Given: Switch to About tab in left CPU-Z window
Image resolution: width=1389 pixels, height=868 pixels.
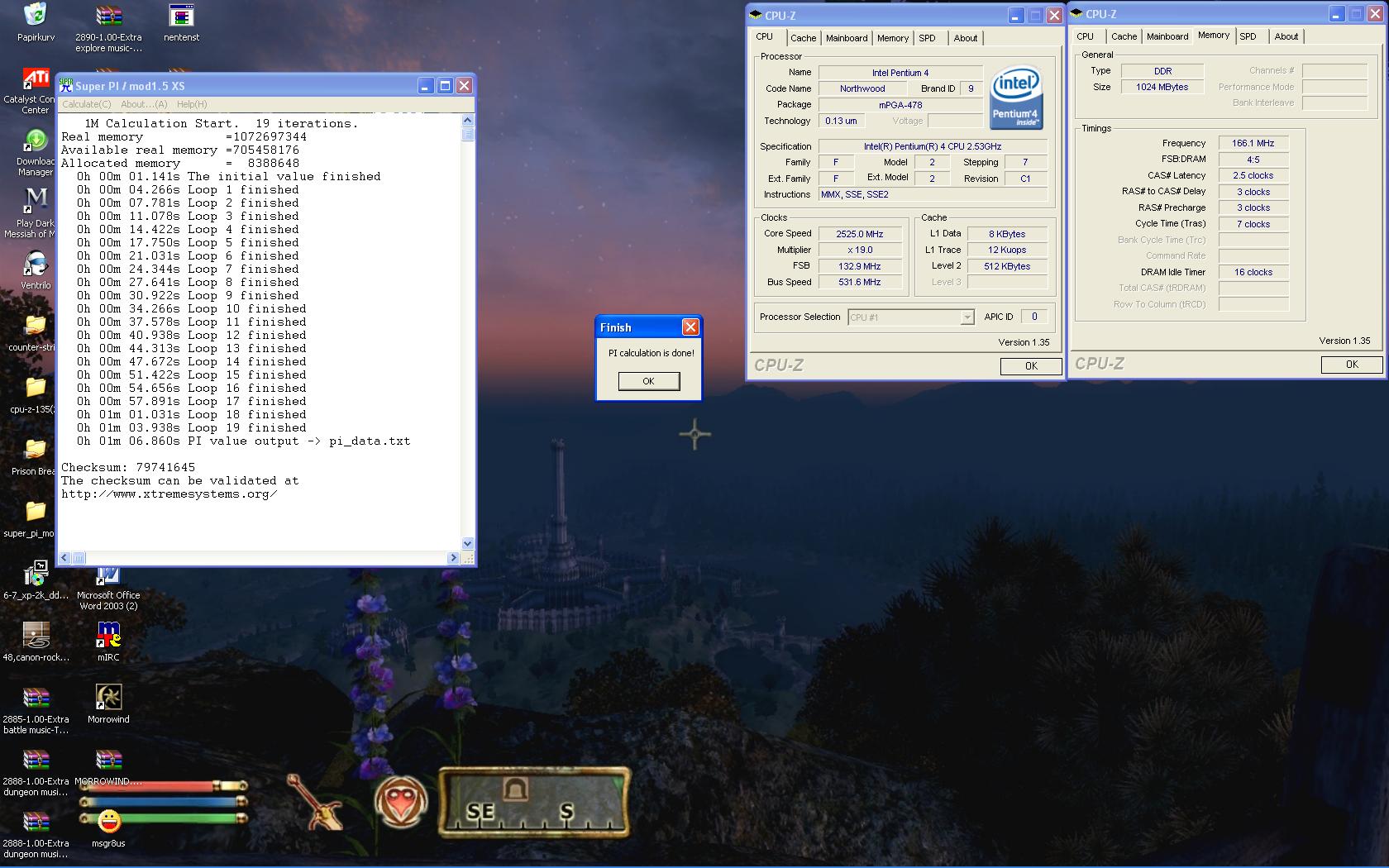Looking at the screenshot, I should pyautogui.click(x=966, y=38).
